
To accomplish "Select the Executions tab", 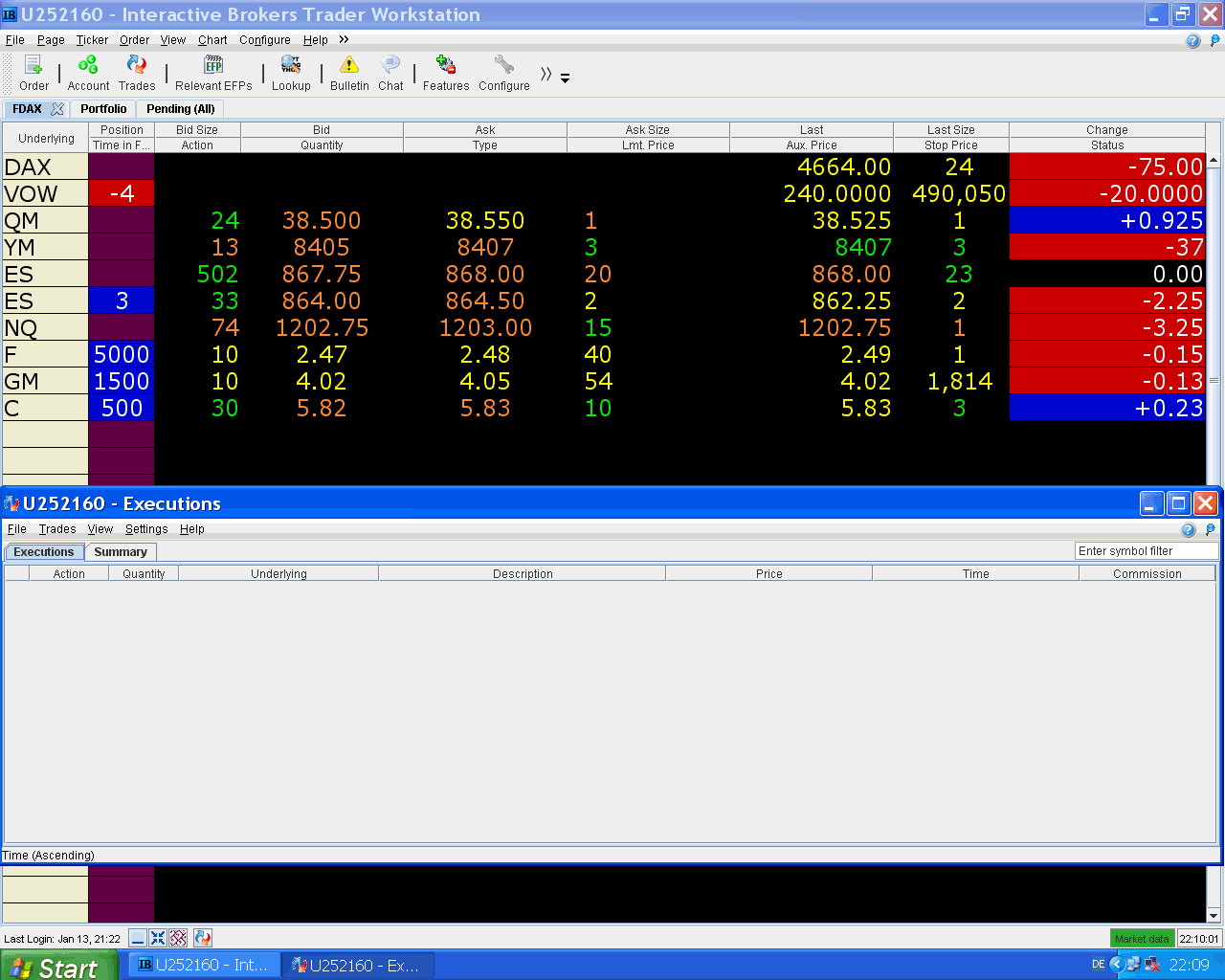I will click(43, 552).
